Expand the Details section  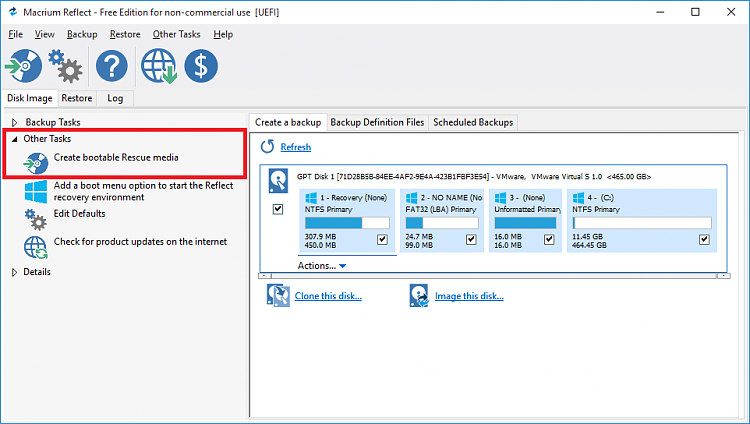(14, 272)
